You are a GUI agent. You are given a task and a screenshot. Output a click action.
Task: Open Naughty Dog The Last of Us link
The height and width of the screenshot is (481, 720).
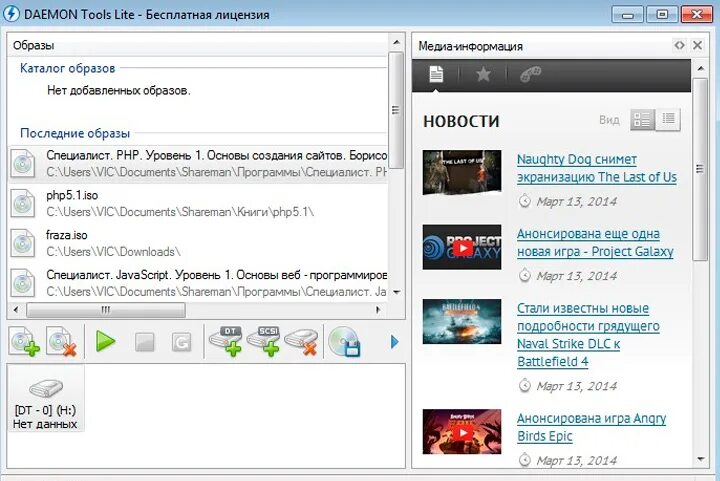[596, 168]
